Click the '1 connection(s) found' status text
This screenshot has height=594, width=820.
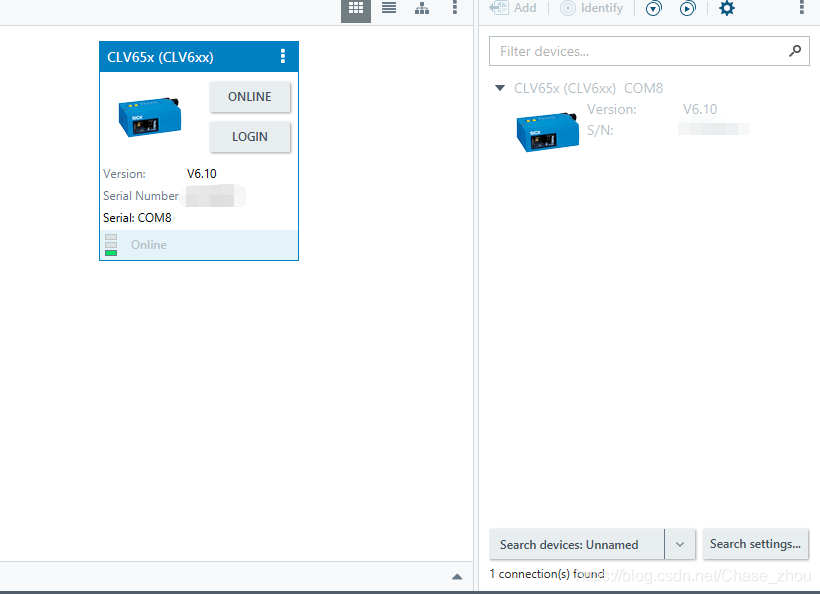(547, 574)
